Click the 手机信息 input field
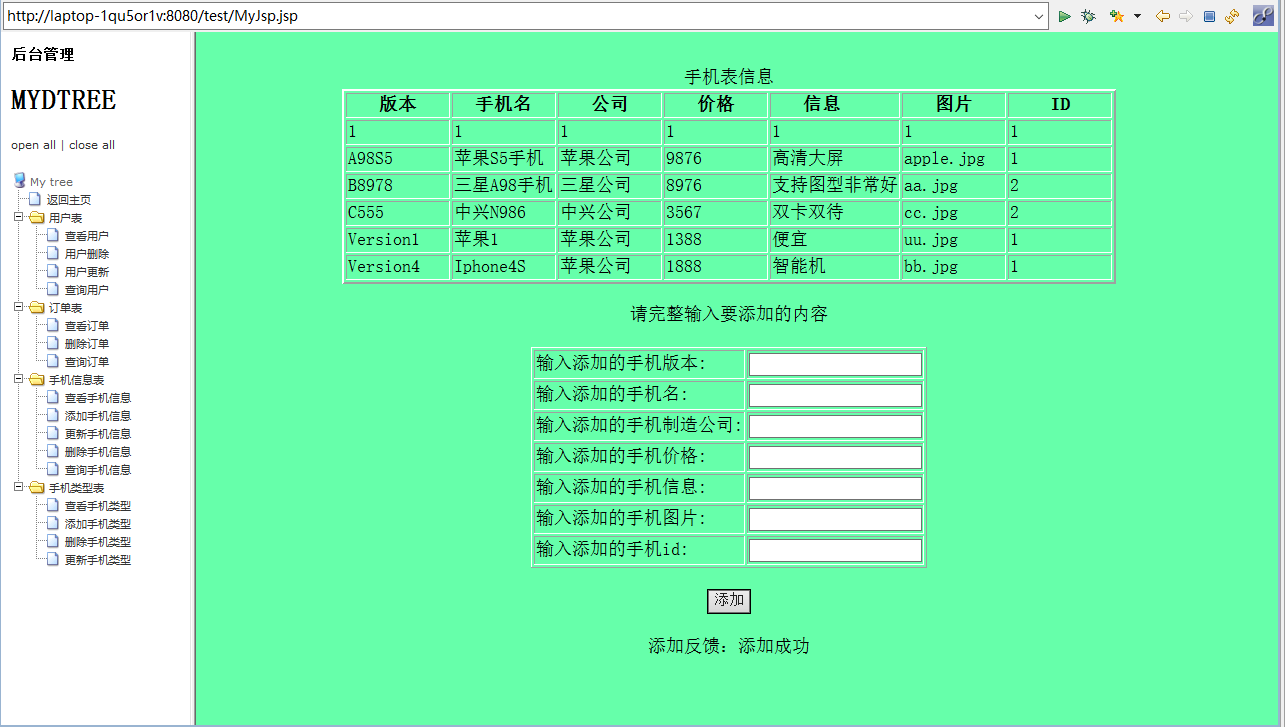Viewport: 1285px width, 727px height. [835, 488]
